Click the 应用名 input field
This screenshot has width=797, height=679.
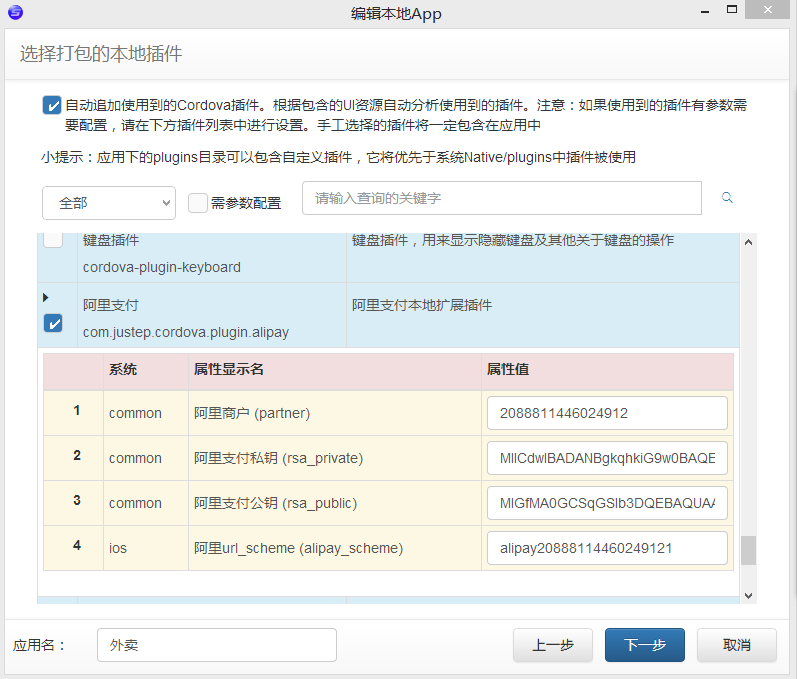[217, 645]
